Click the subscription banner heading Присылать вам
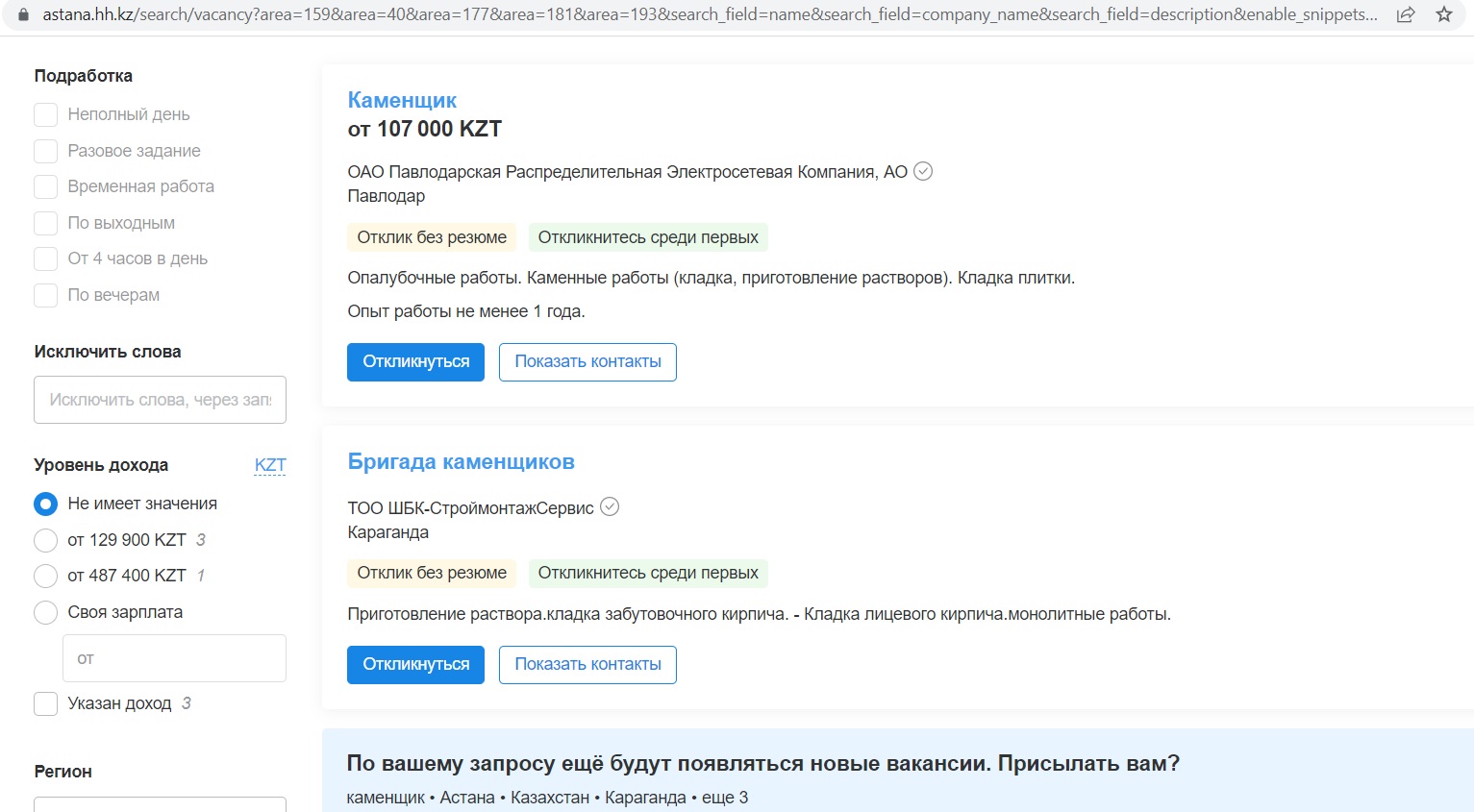This screenshot has width=1474, height=812. (x=762, y=764)
